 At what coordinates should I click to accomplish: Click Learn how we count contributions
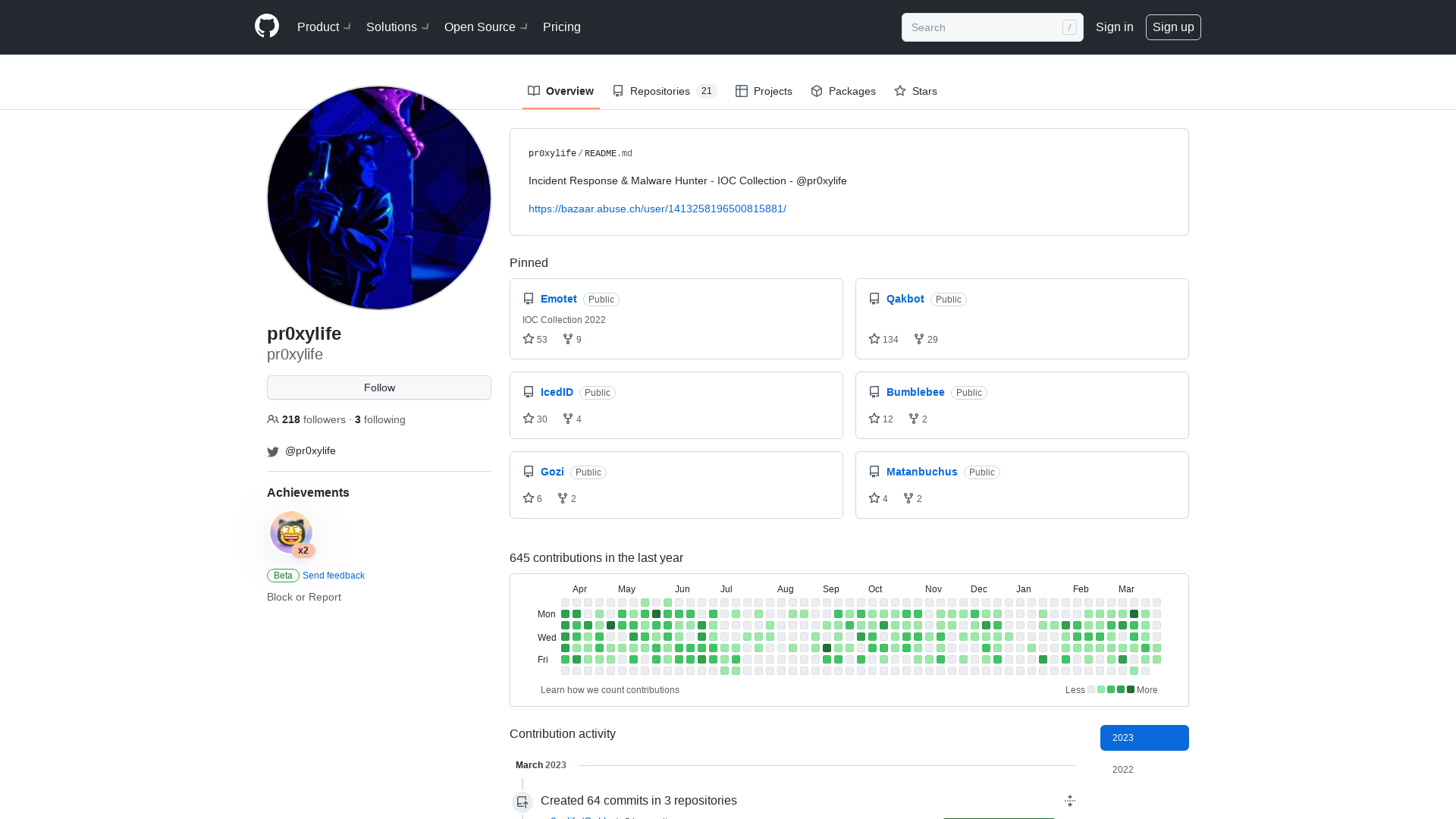coord(610,690)
